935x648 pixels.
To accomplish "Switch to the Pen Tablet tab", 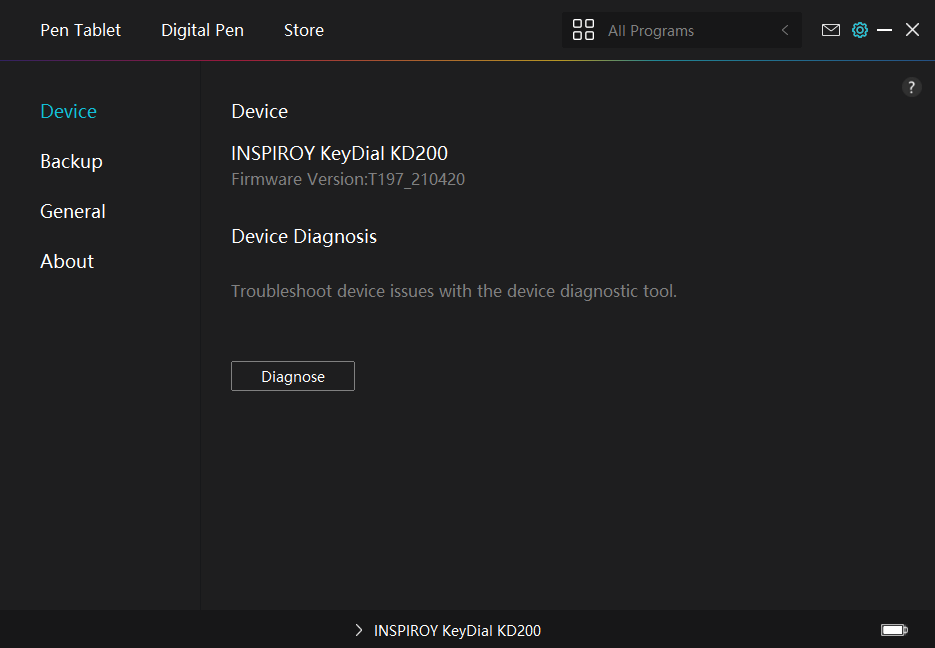I will tap(81, 30).
